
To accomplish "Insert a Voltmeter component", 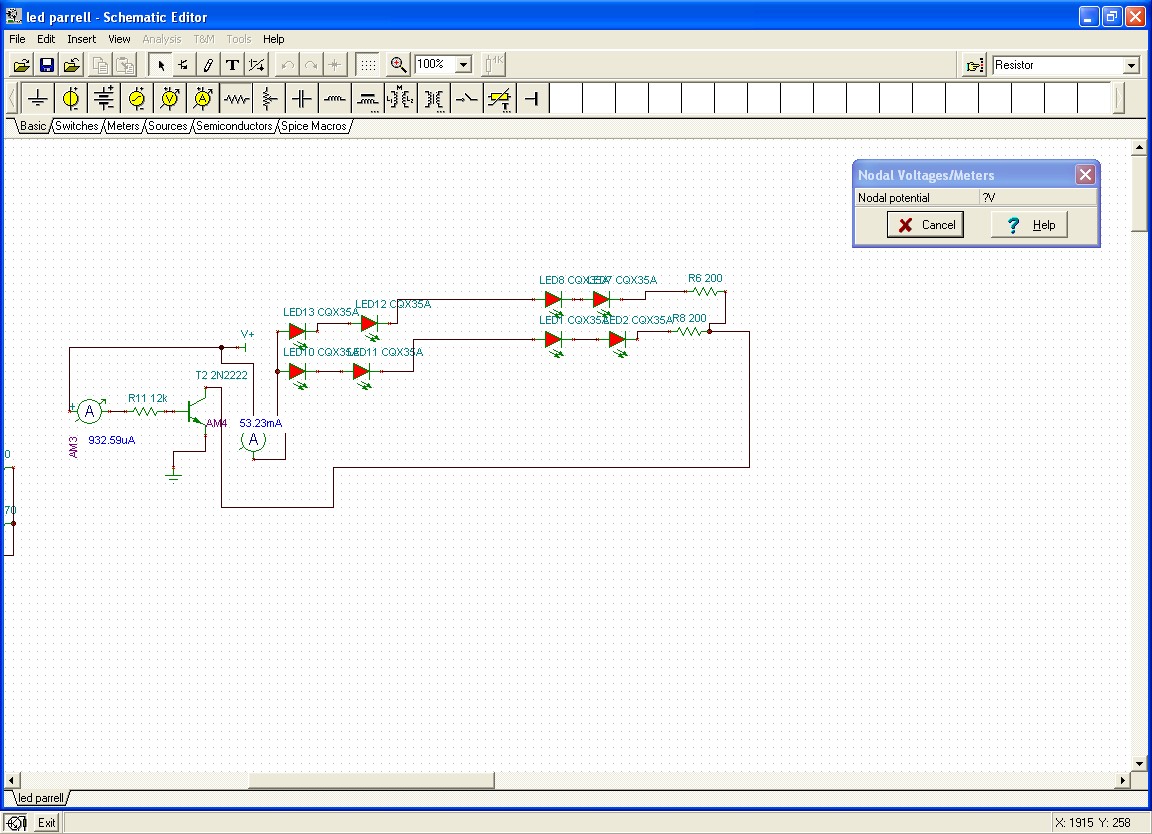I will pos(170,98).
